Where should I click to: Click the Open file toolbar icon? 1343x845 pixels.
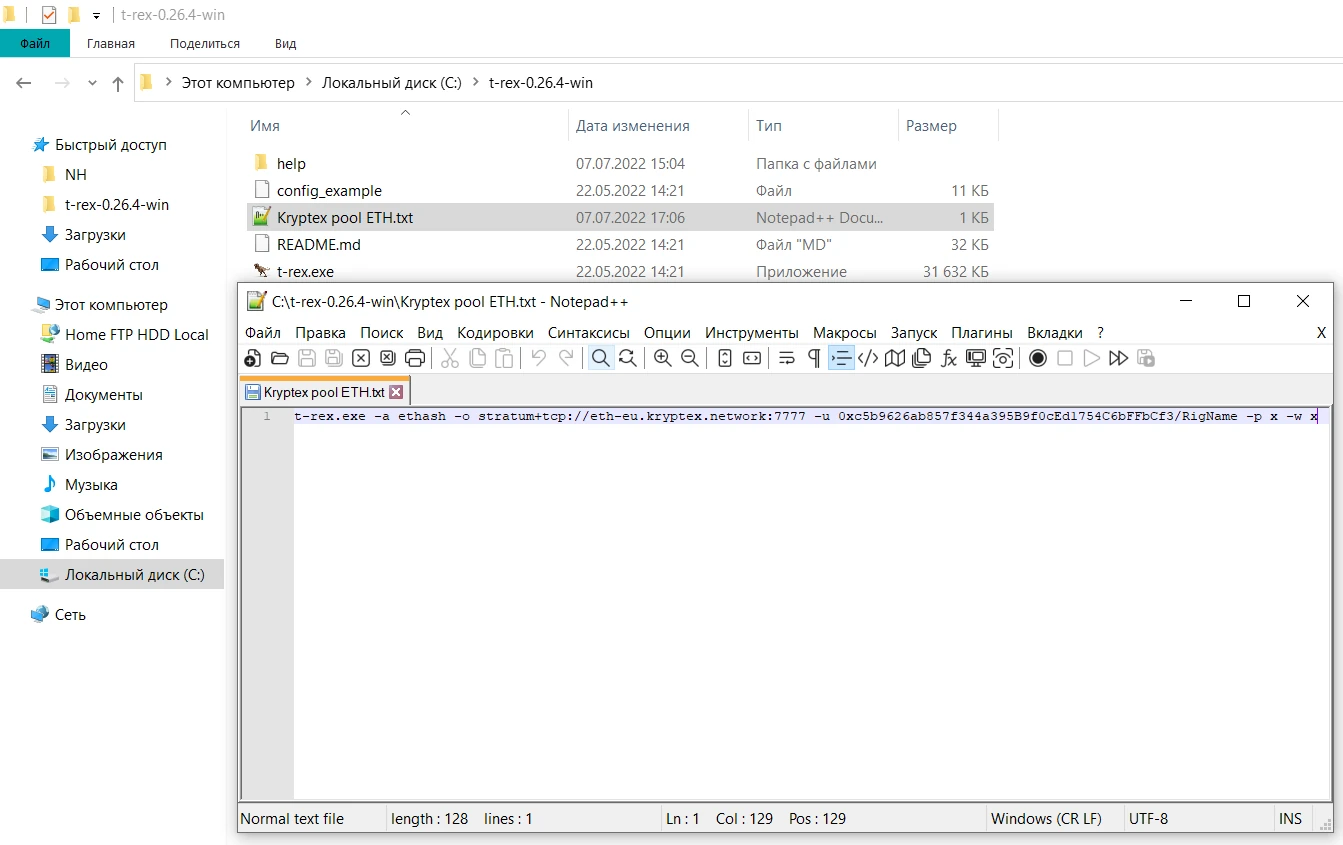[280, 358]
